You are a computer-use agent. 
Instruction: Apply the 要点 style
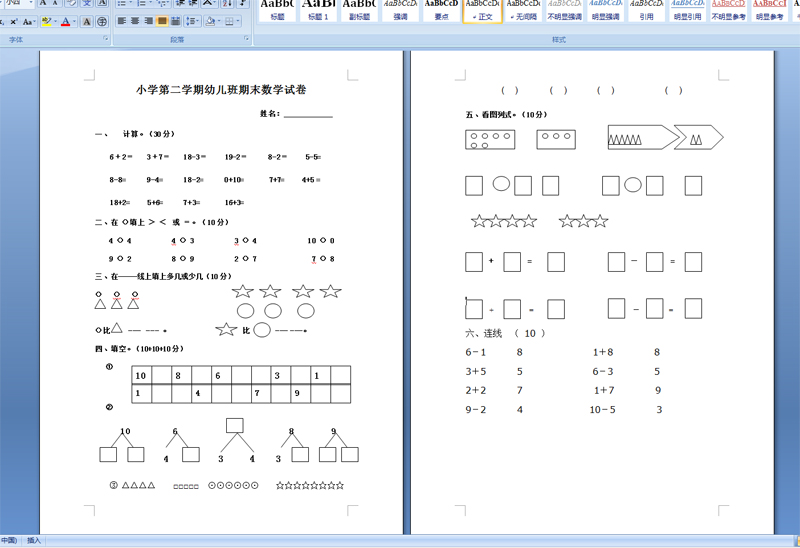441,10
